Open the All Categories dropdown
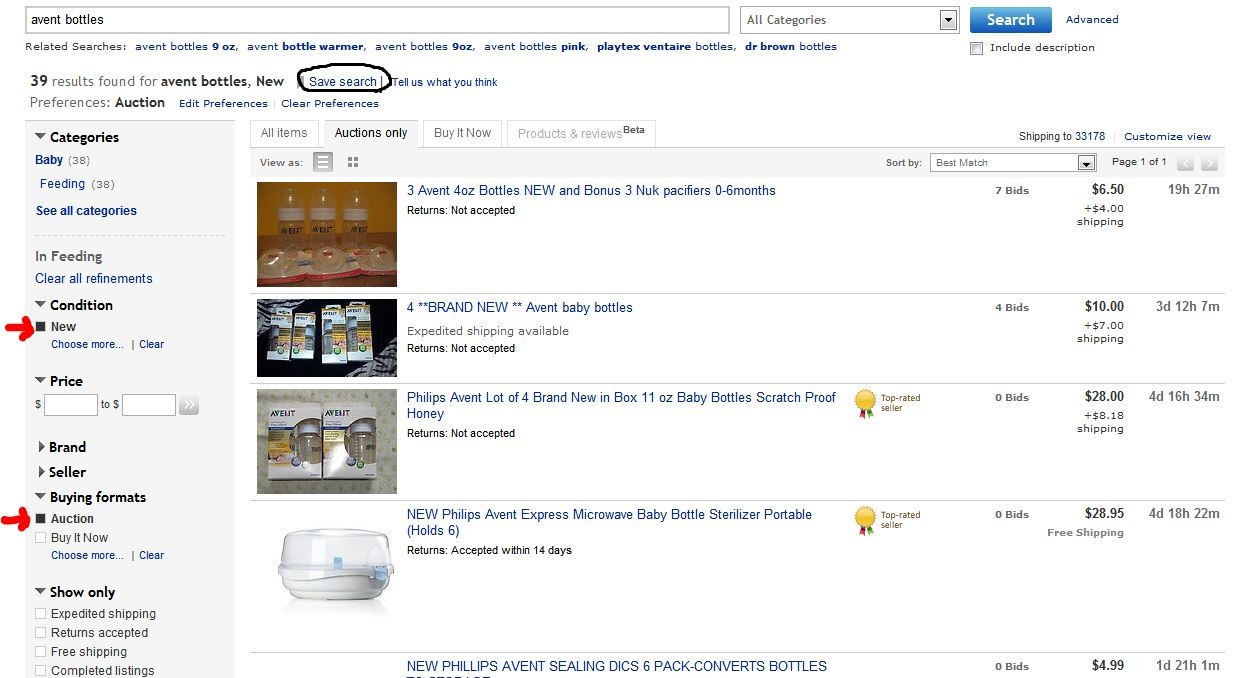Viewport: 1239px width, 678px height. pos(849,20)
